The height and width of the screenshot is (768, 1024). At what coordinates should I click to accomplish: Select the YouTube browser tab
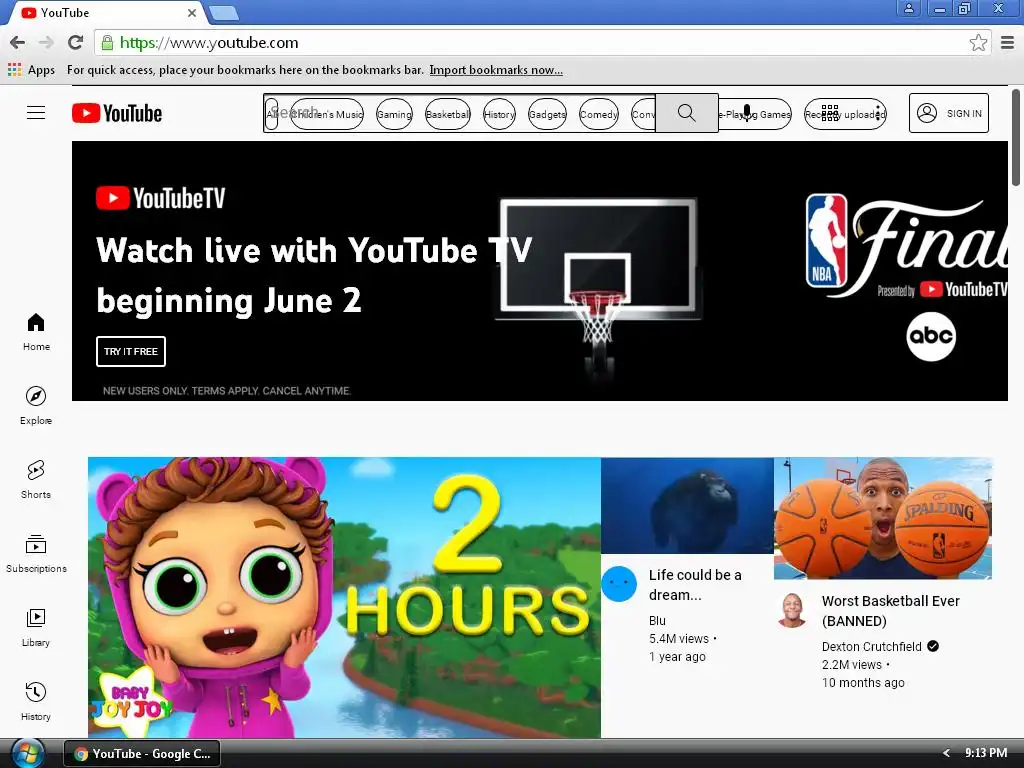click(x=108, y=12)
